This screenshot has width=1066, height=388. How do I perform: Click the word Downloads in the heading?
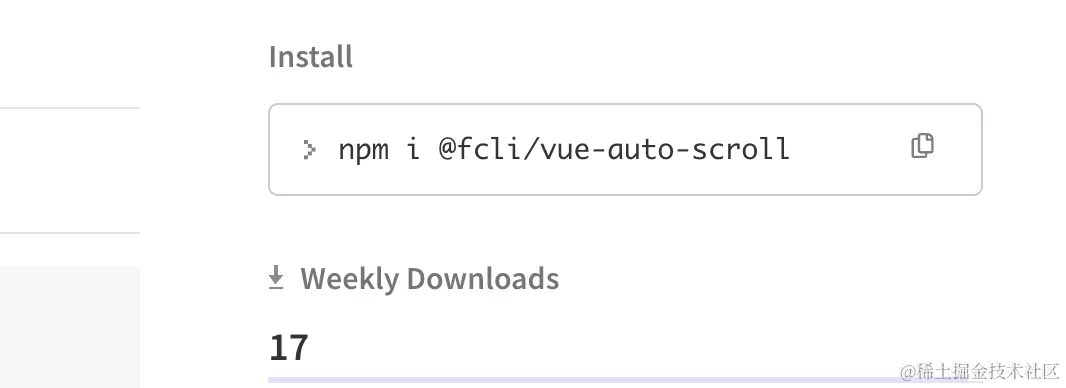point(483,279)
